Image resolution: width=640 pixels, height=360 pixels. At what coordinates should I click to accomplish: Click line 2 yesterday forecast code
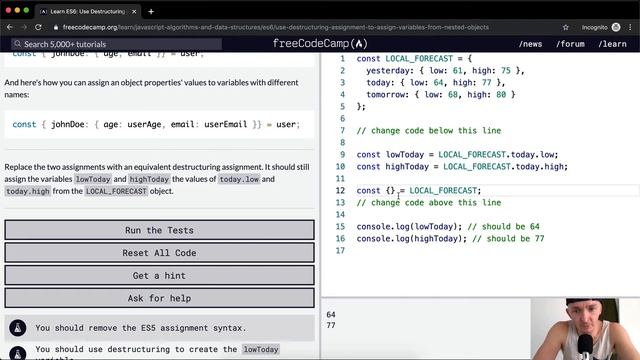click(x=445, y=71)
